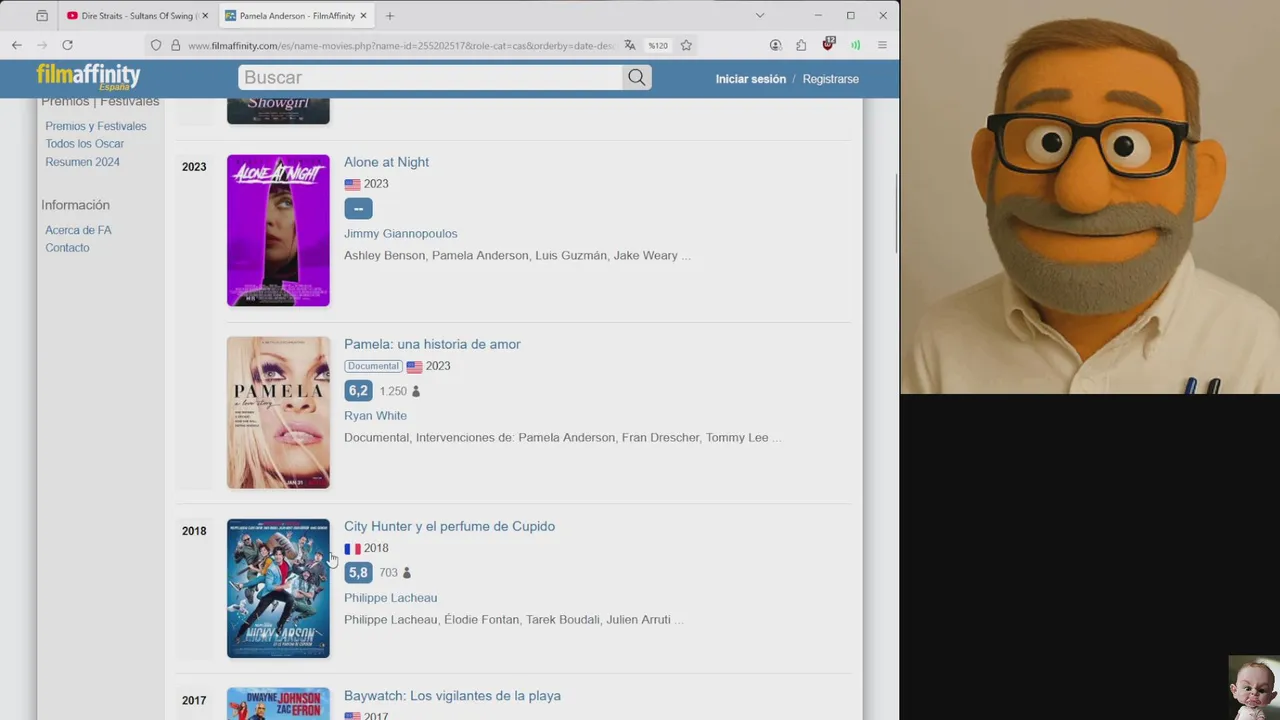Select the Pamela Anderson FilmAffinity tab
This screenshot has width=1280, height=720.
tap(296, 16)
